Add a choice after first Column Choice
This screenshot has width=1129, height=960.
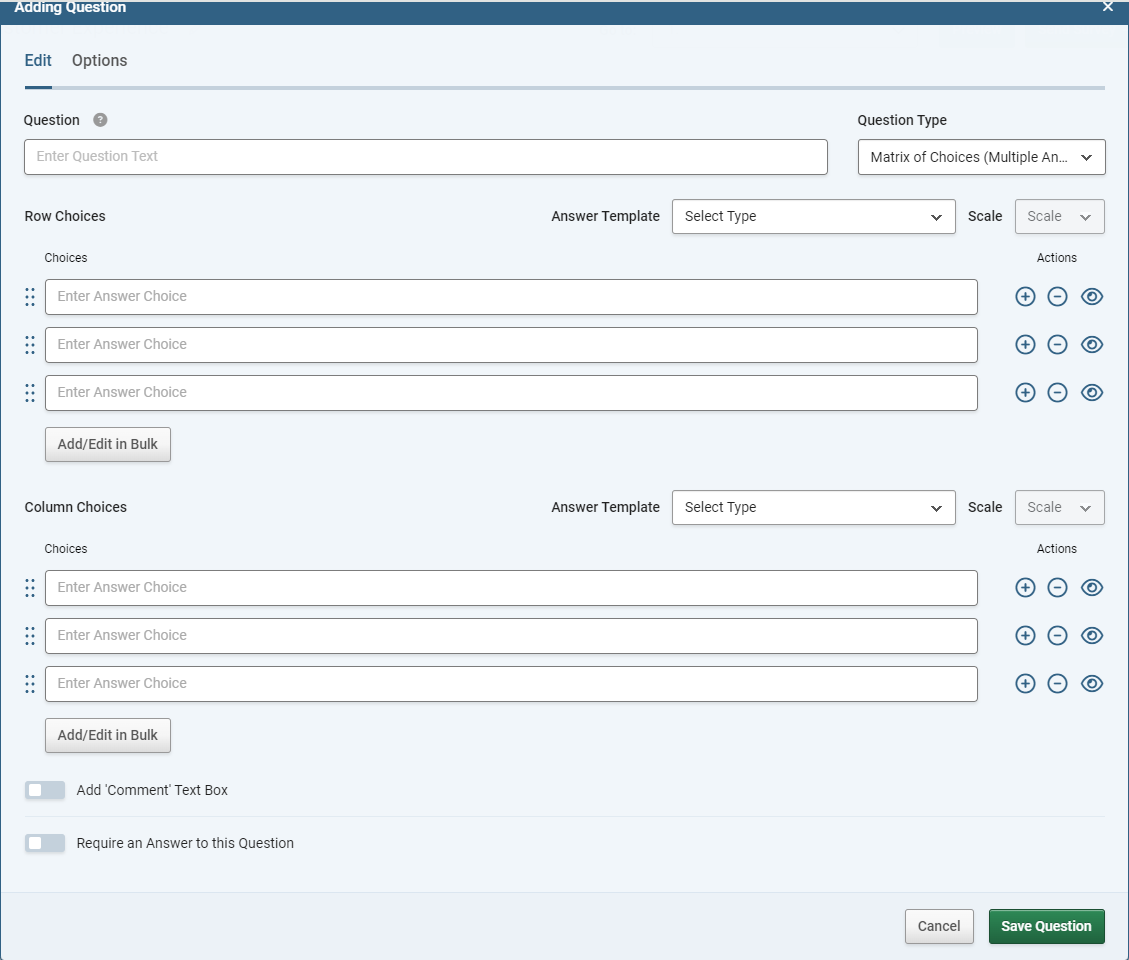coord(1025,588)
